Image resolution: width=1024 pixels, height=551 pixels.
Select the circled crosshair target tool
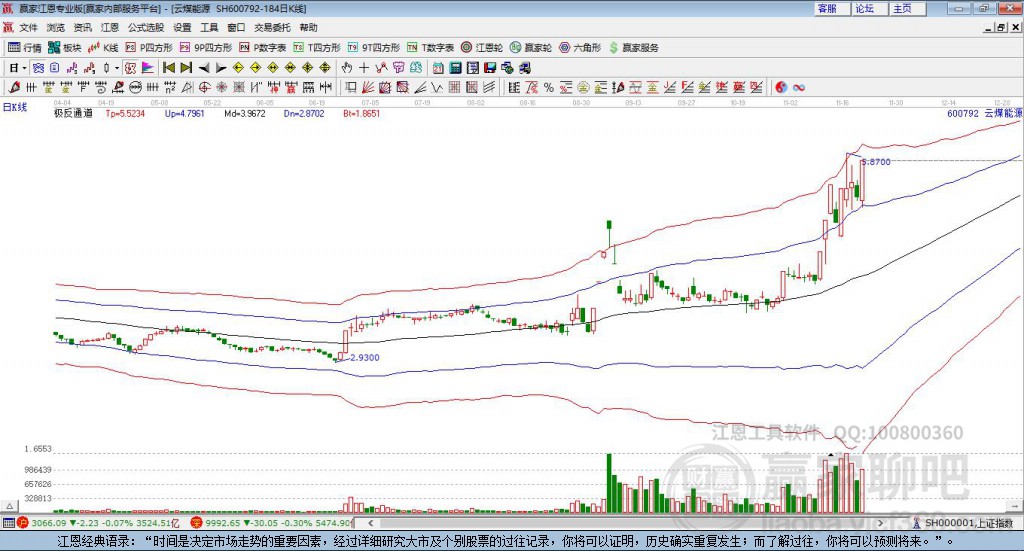204,87
